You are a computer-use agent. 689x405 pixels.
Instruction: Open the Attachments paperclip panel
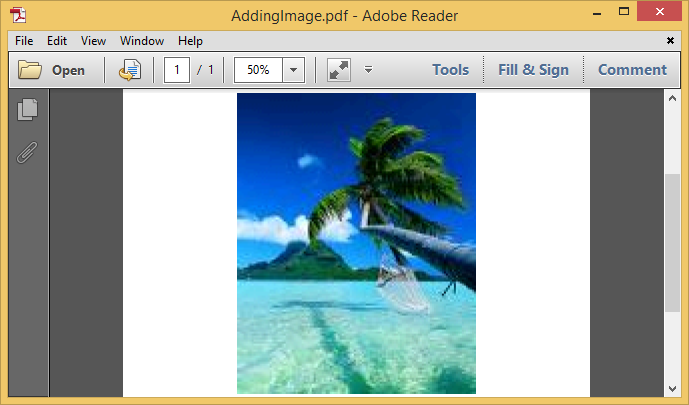coord(28,153)
